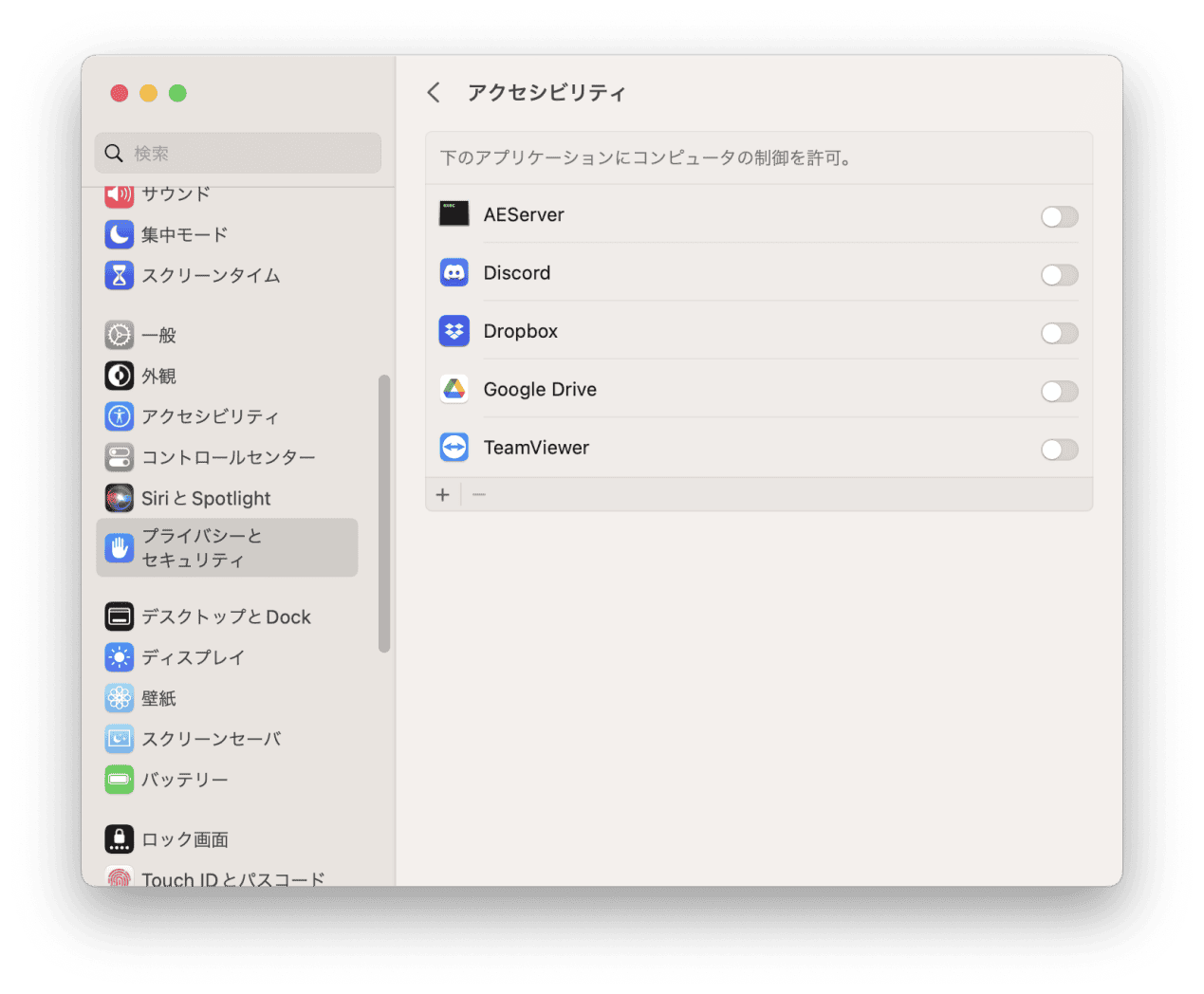Click the アクセシビリティ page title

[546, 92]
